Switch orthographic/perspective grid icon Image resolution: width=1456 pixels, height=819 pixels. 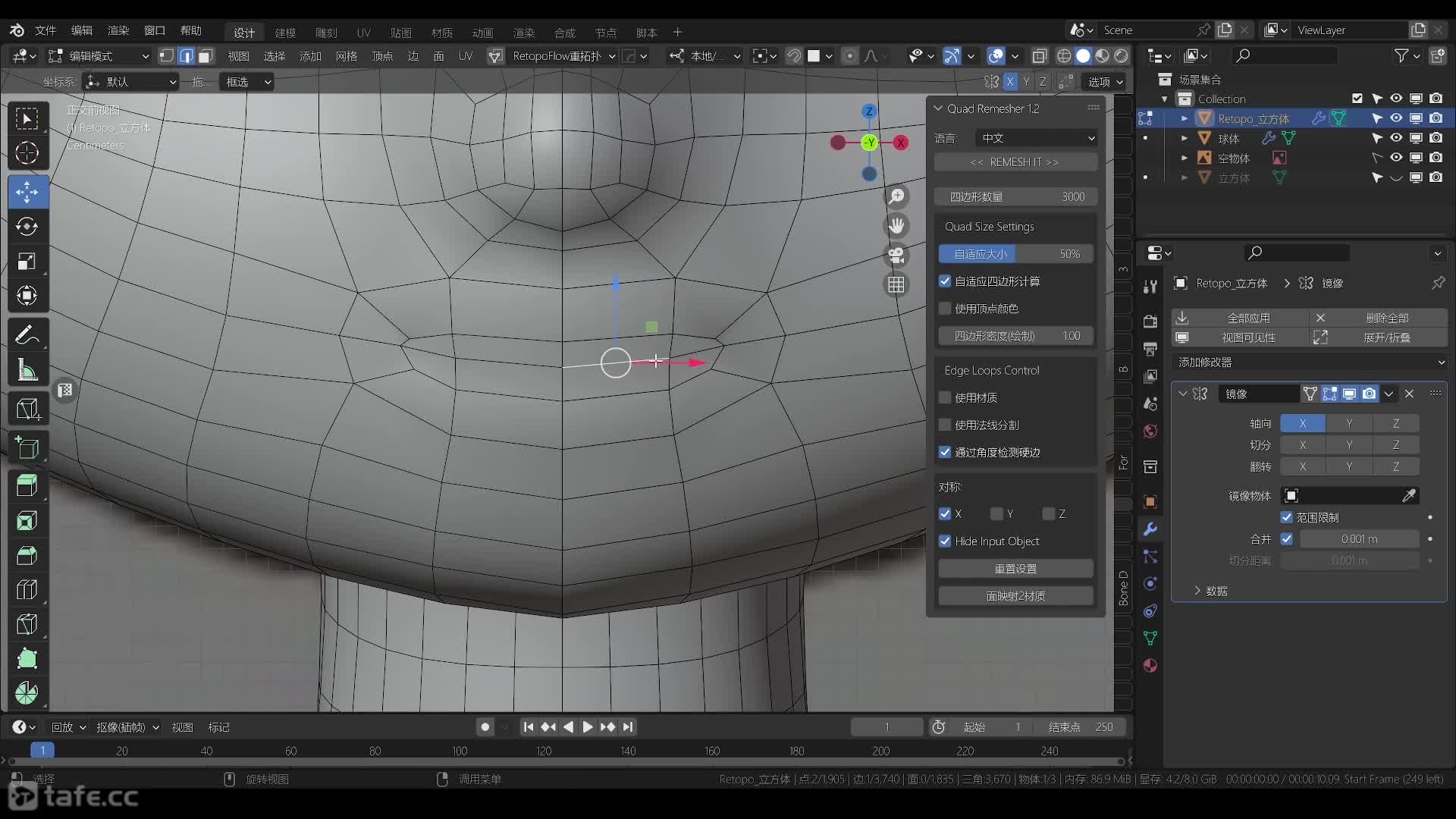pos(896,284)
